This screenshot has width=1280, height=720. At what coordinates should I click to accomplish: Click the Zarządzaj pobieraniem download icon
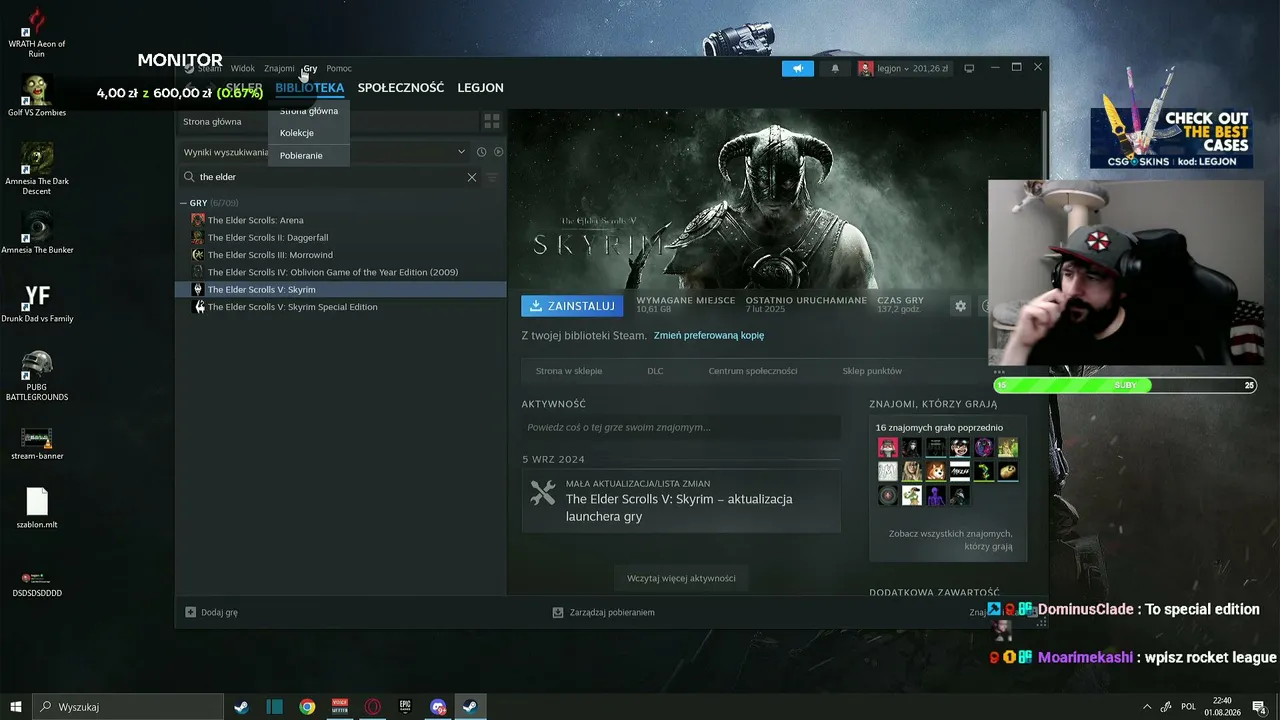[558, 612]
